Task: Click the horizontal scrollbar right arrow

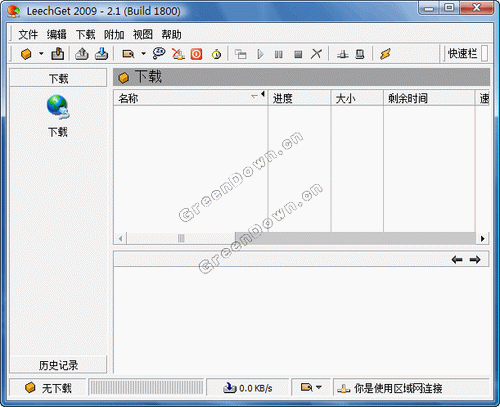Action: tap(482, 238)
